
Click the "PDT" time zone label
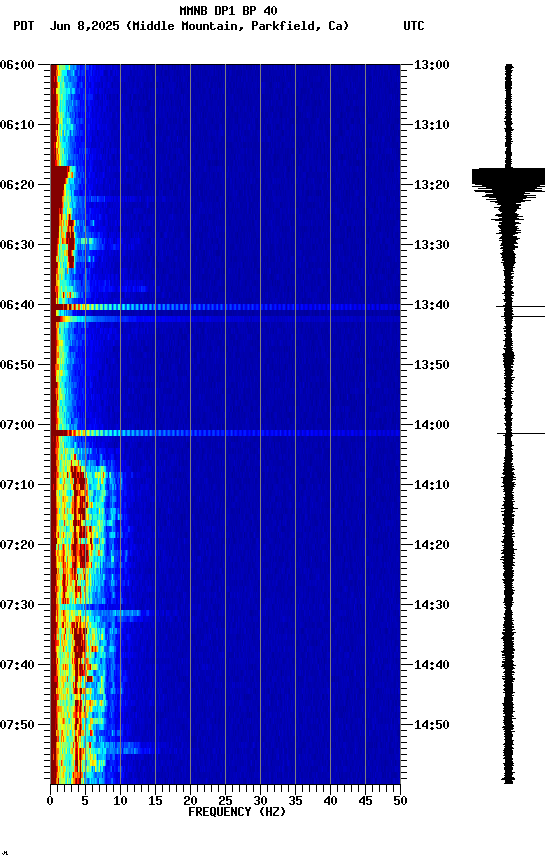(x=24, y=26)
